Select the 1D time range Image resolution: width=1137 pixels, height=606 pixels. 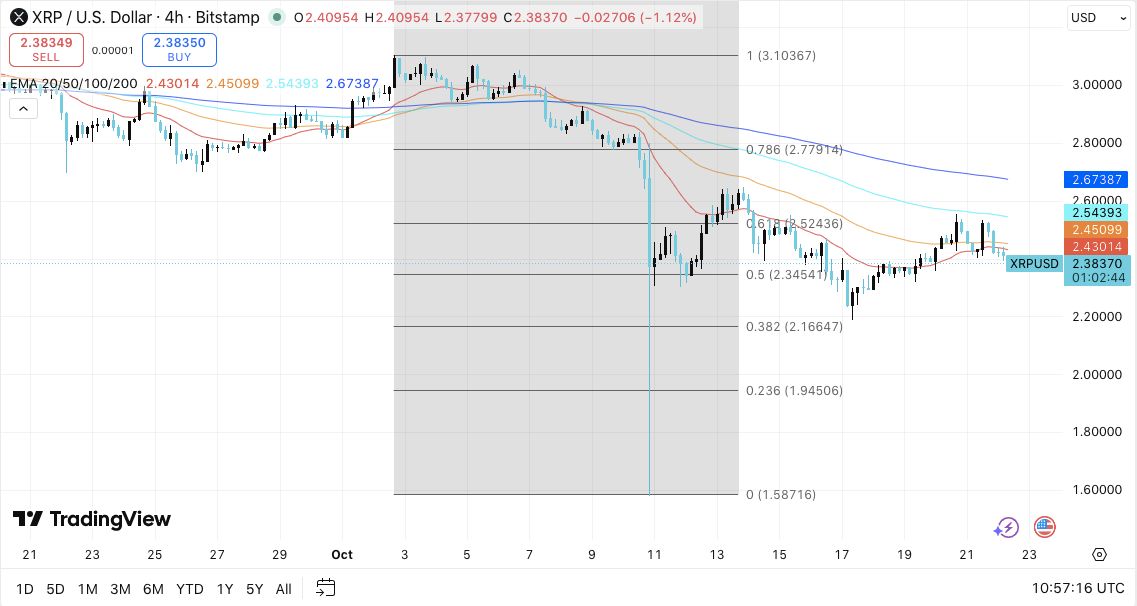coord(26,589)
